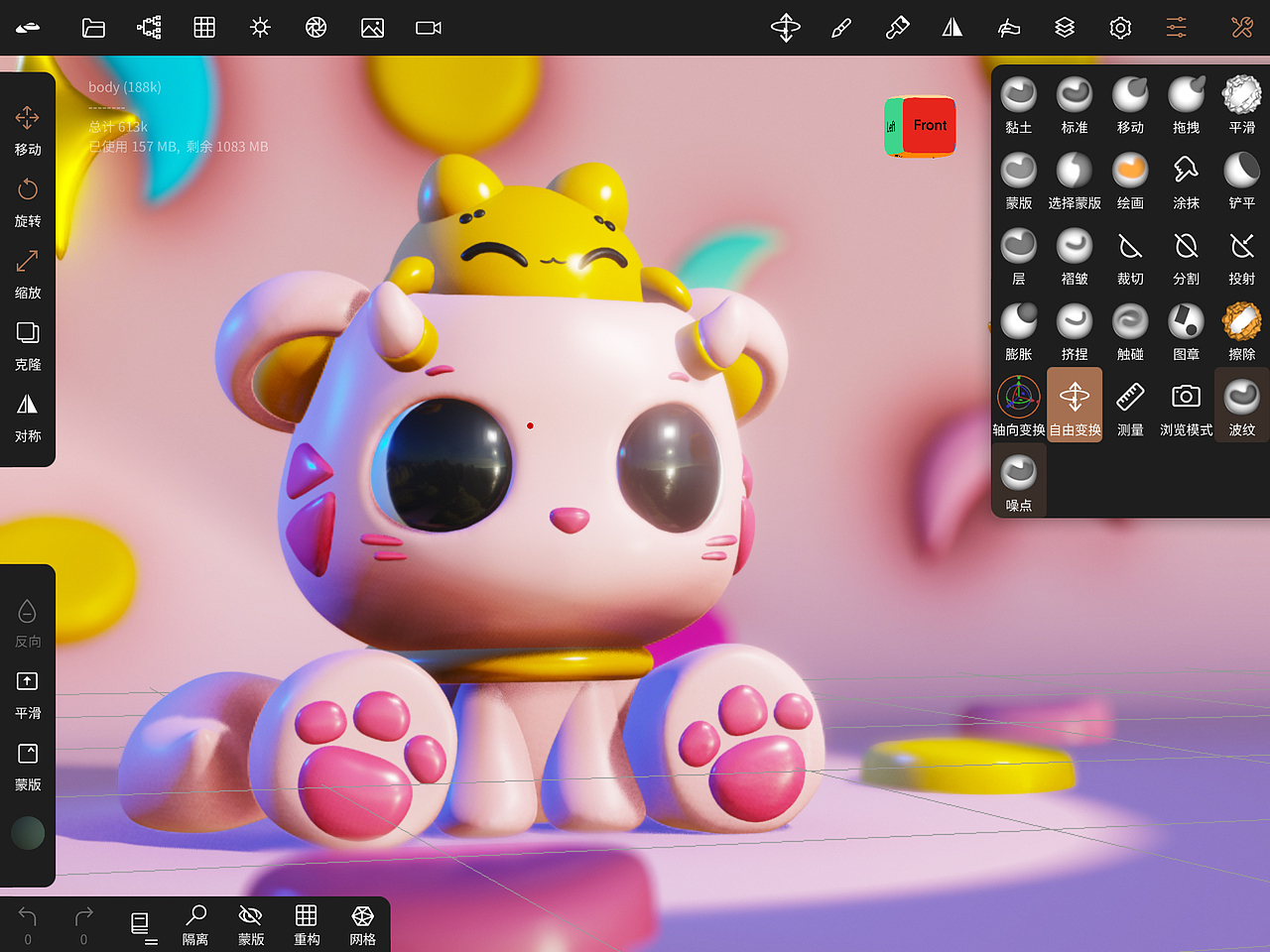Undo the last action
The width and height of the screenshot is (1270, 952).
coord(28,925)
